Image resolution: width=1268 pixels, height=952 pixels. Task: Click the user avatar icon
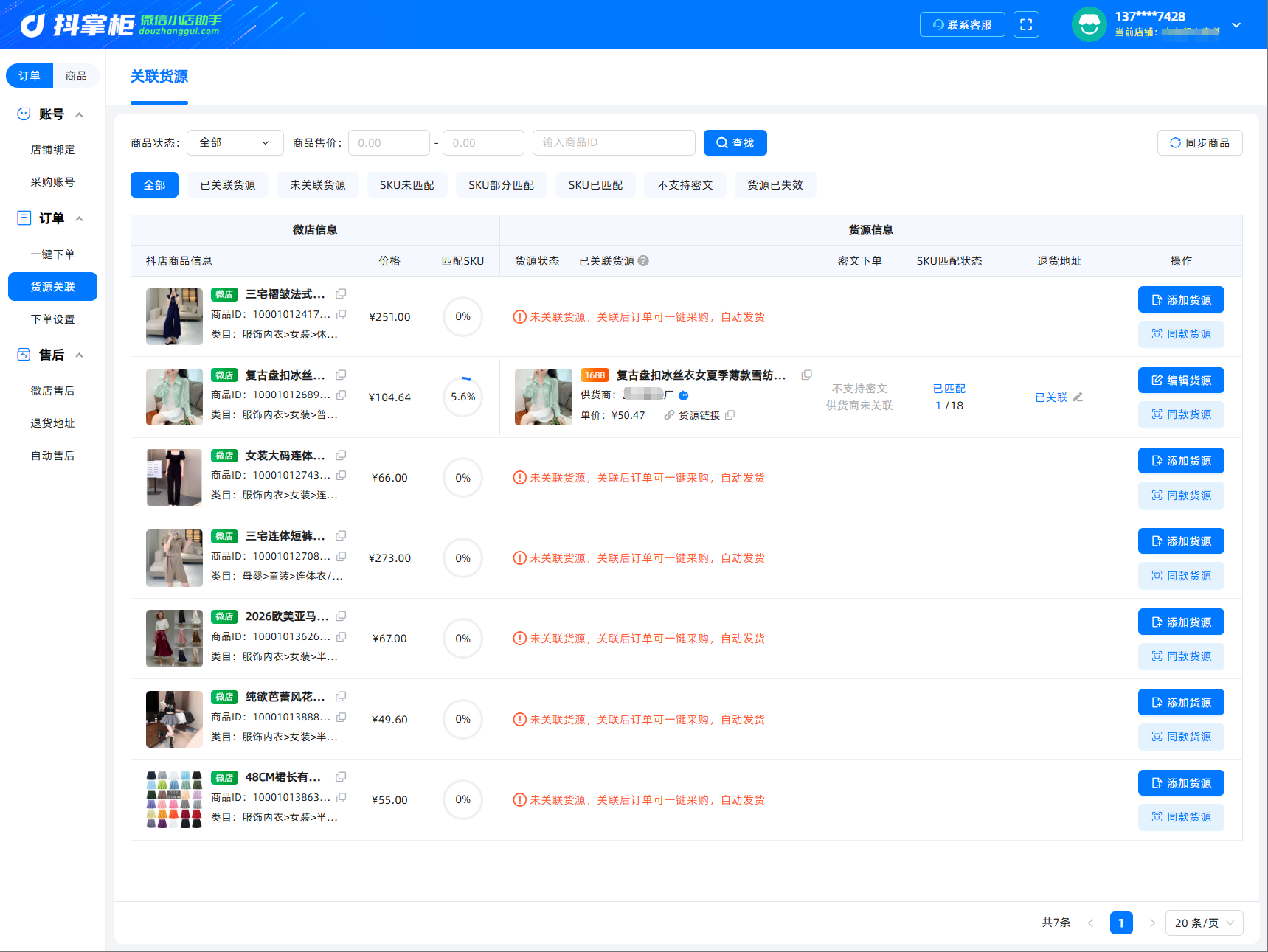(x=1089, y=24)
